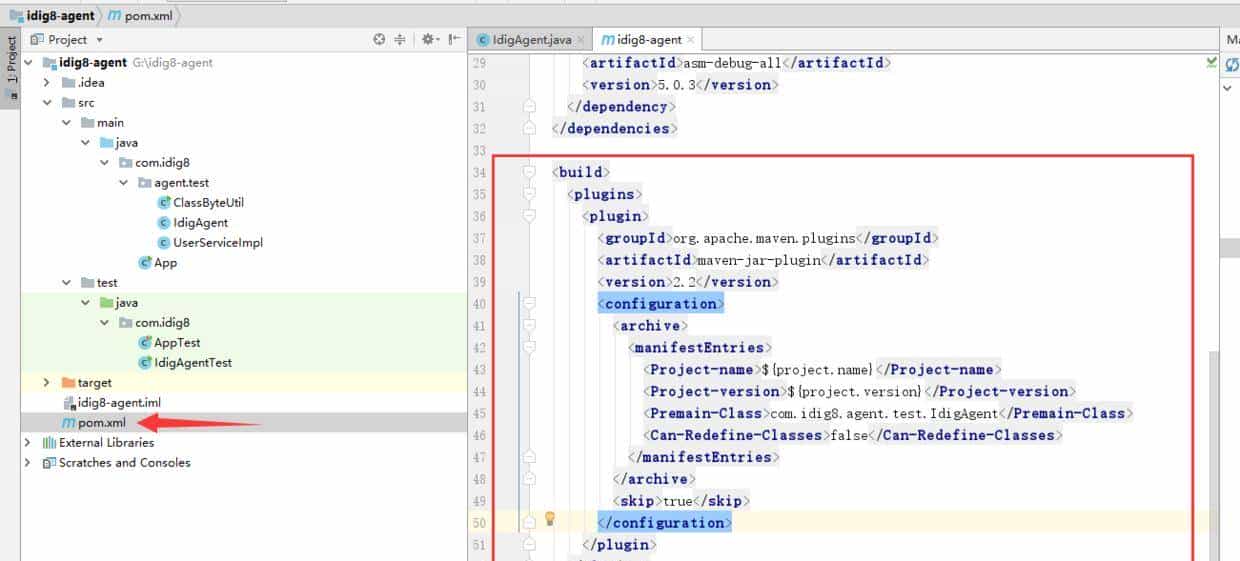The height and width of the screenshot is (561, 1240).
Task: Select pom.xml in the project tree
Action: click(101, 423)
